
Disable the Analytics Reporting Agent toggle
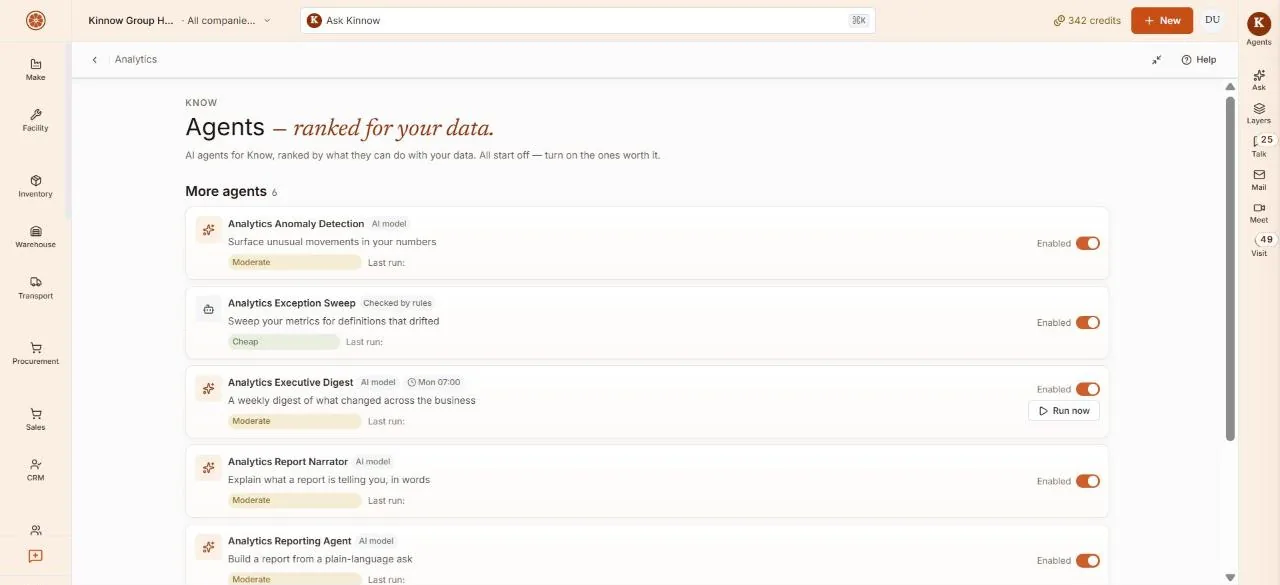[1088, 561]
